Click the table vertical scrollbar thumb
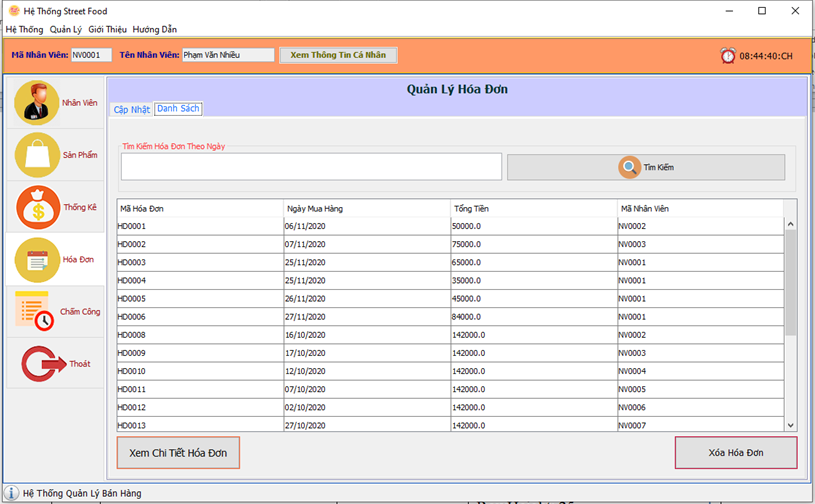Viewport: 815px width, 504px height. click(x=790, y=282)
